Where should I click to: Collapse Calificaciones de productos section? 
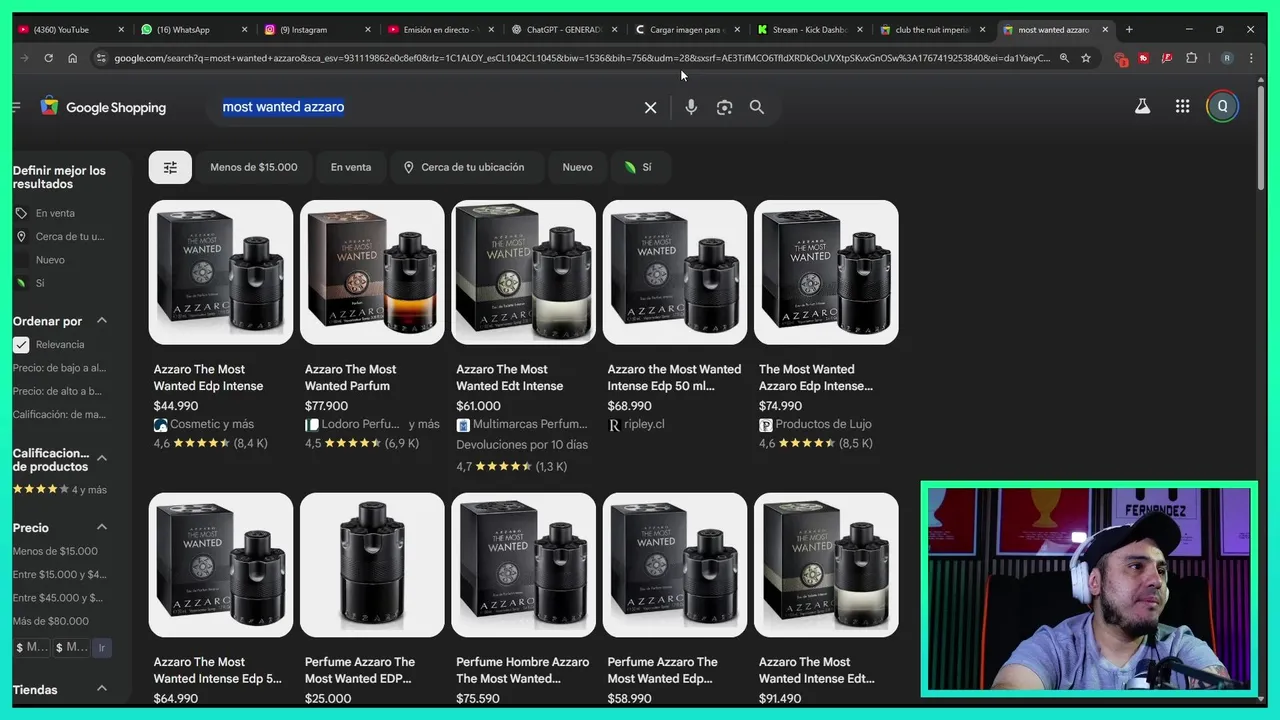click(102, 459)
